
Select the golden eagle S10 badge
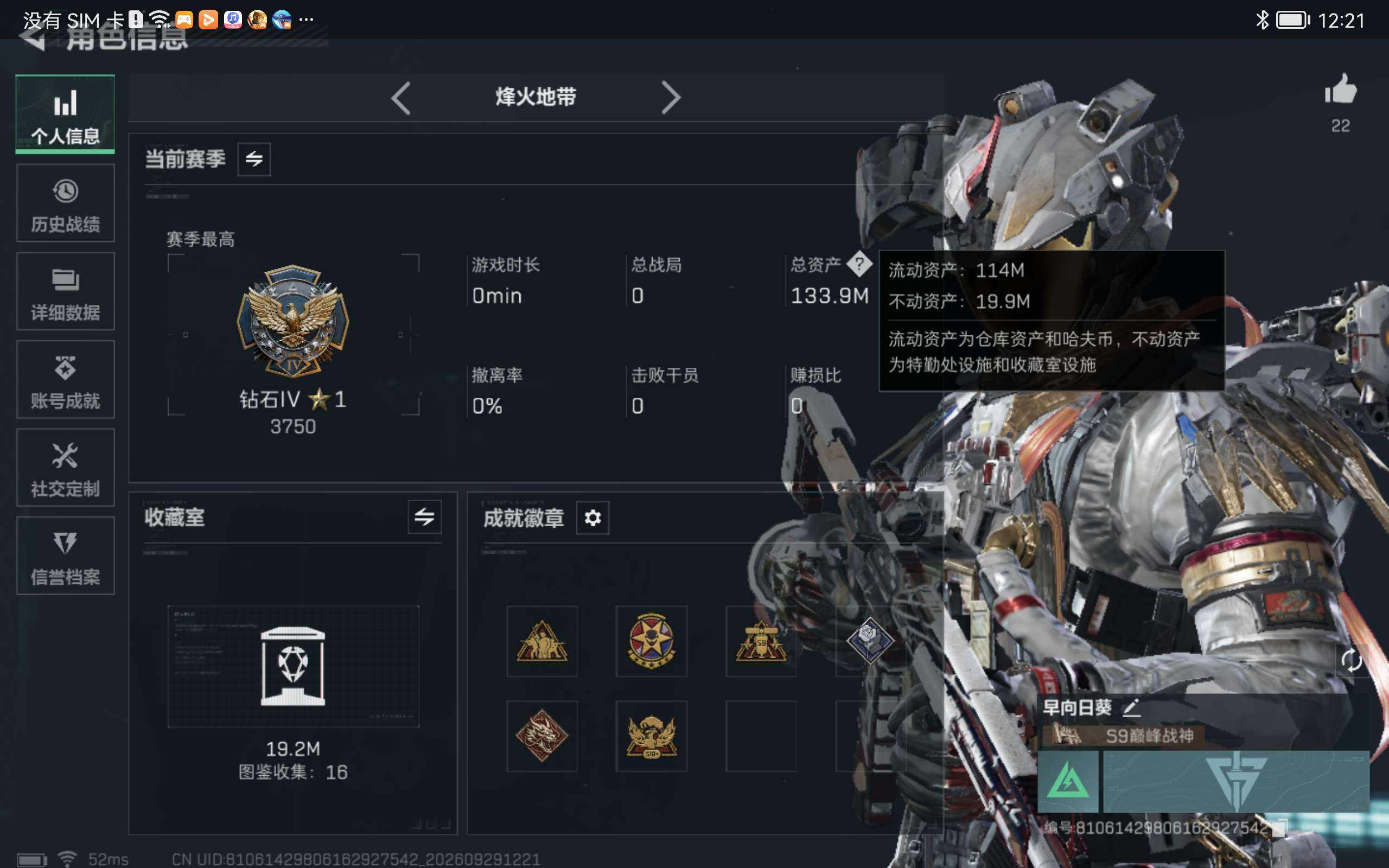652,736
